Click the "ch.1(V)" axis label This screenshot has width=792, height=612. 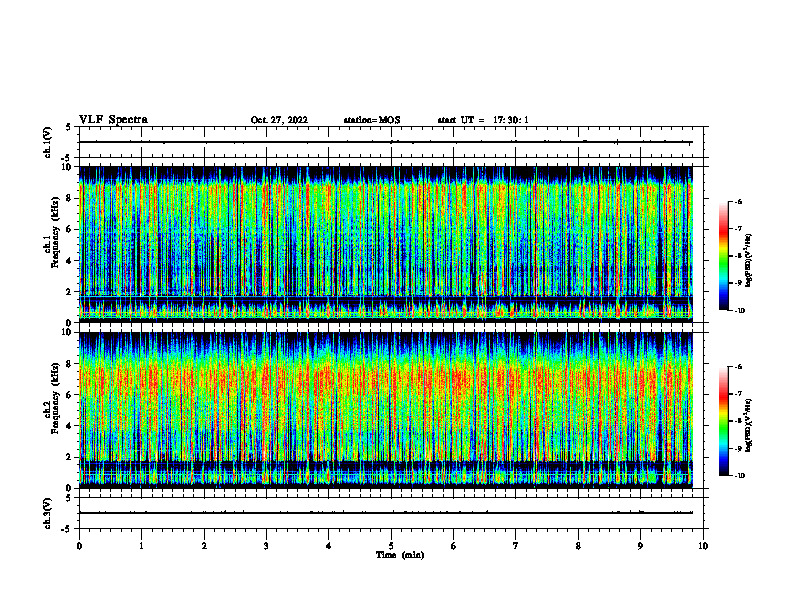click(x=48, y=142)
